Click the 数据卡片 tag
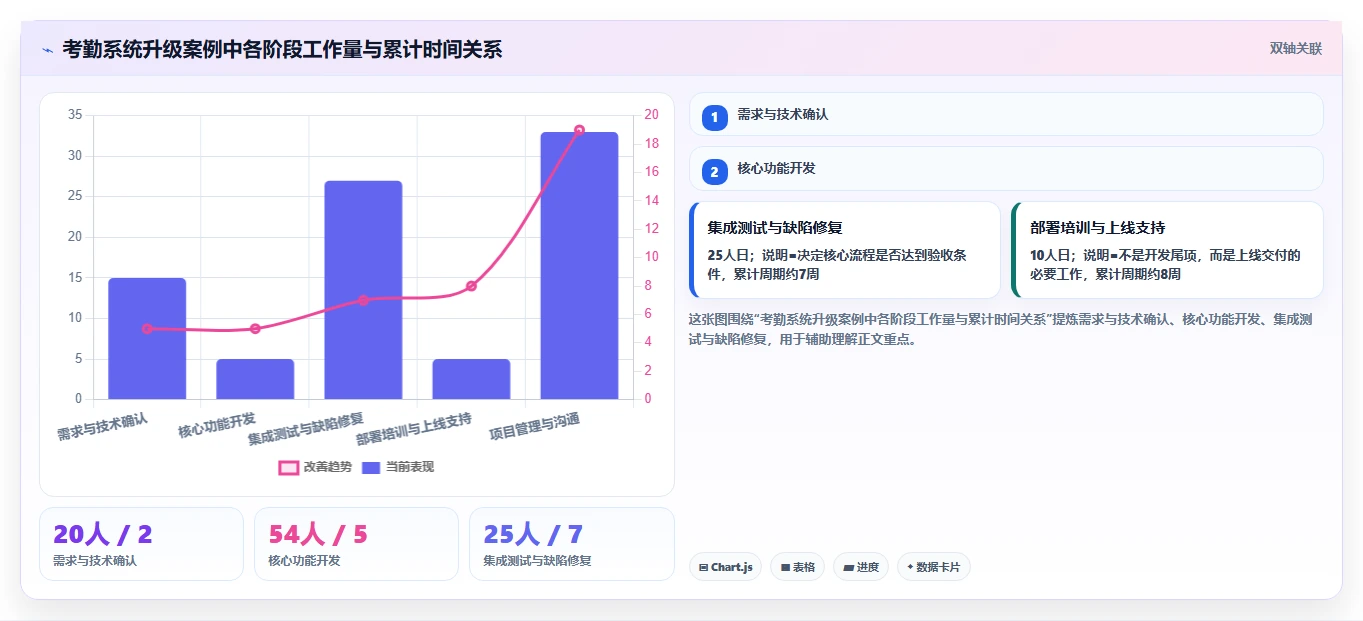This screenshot has height=621, width=1363. (933, 567)
